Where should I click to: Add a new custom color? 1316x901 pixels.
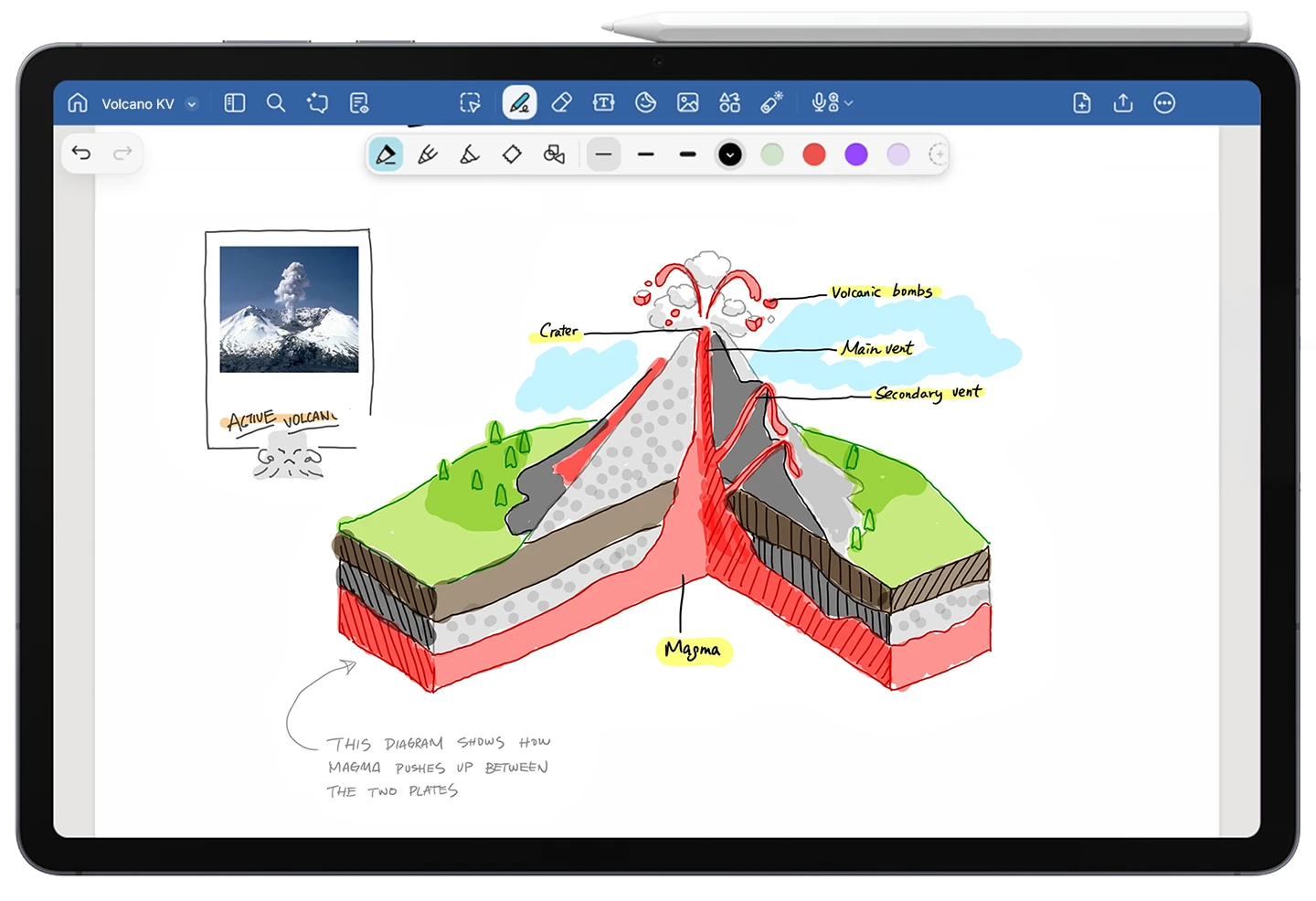coord(938,154)
